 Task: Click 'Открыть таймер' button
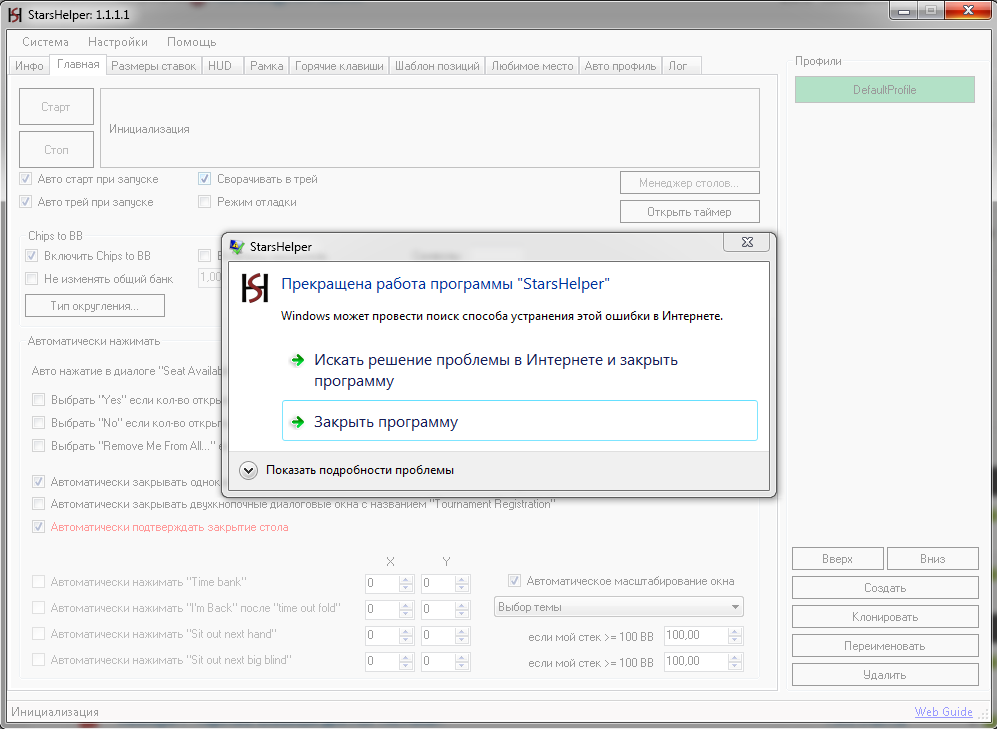[689, 212]
